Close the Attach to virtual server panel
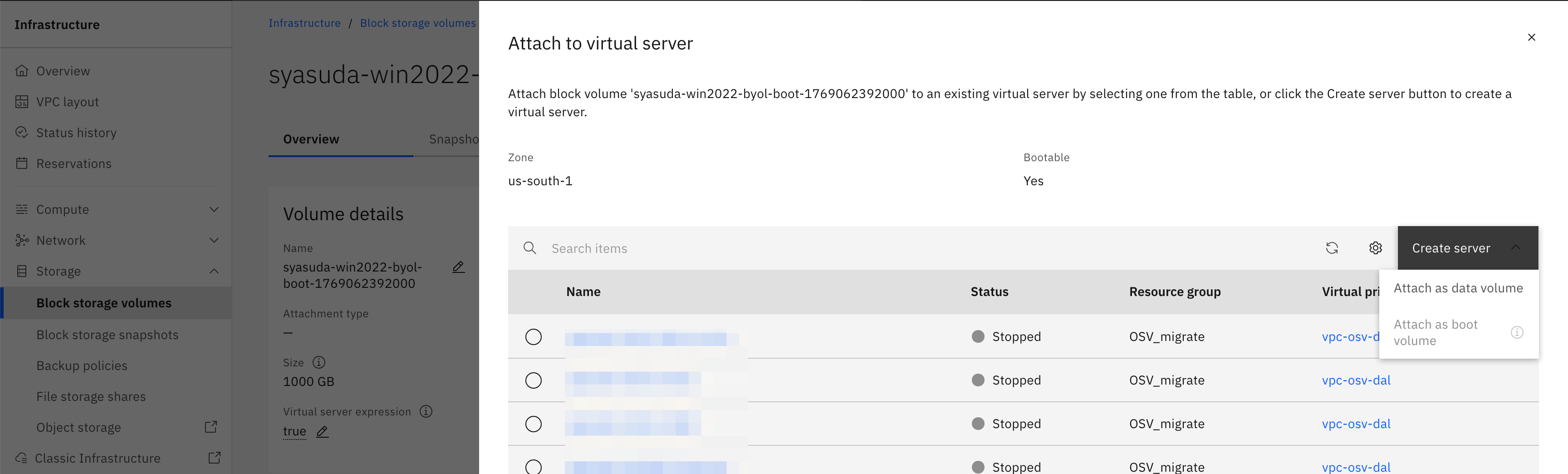1568x474 pixels. coord(1532,37)
